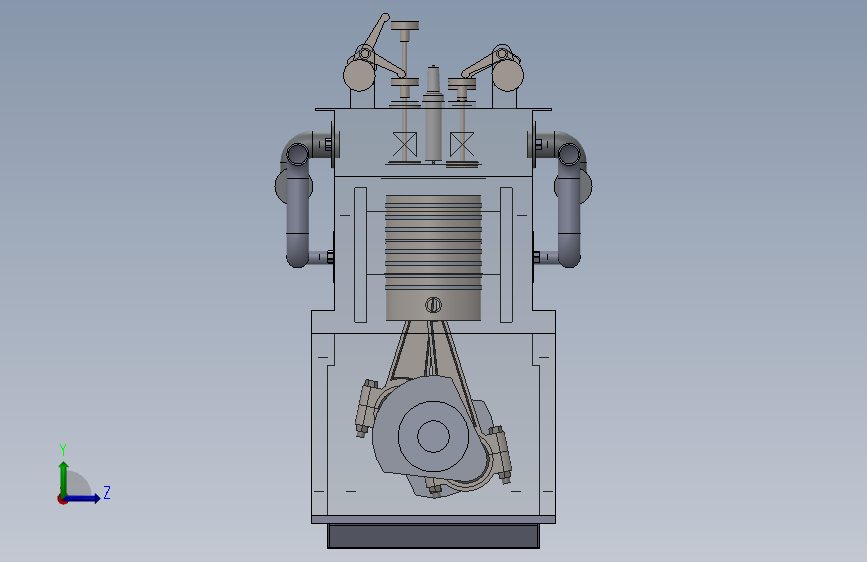The width and height of the screenshot is (867, 562).
Task: Click the green Y axis arrow of triad
Action: pyautogui.click(x=64, y=478)
